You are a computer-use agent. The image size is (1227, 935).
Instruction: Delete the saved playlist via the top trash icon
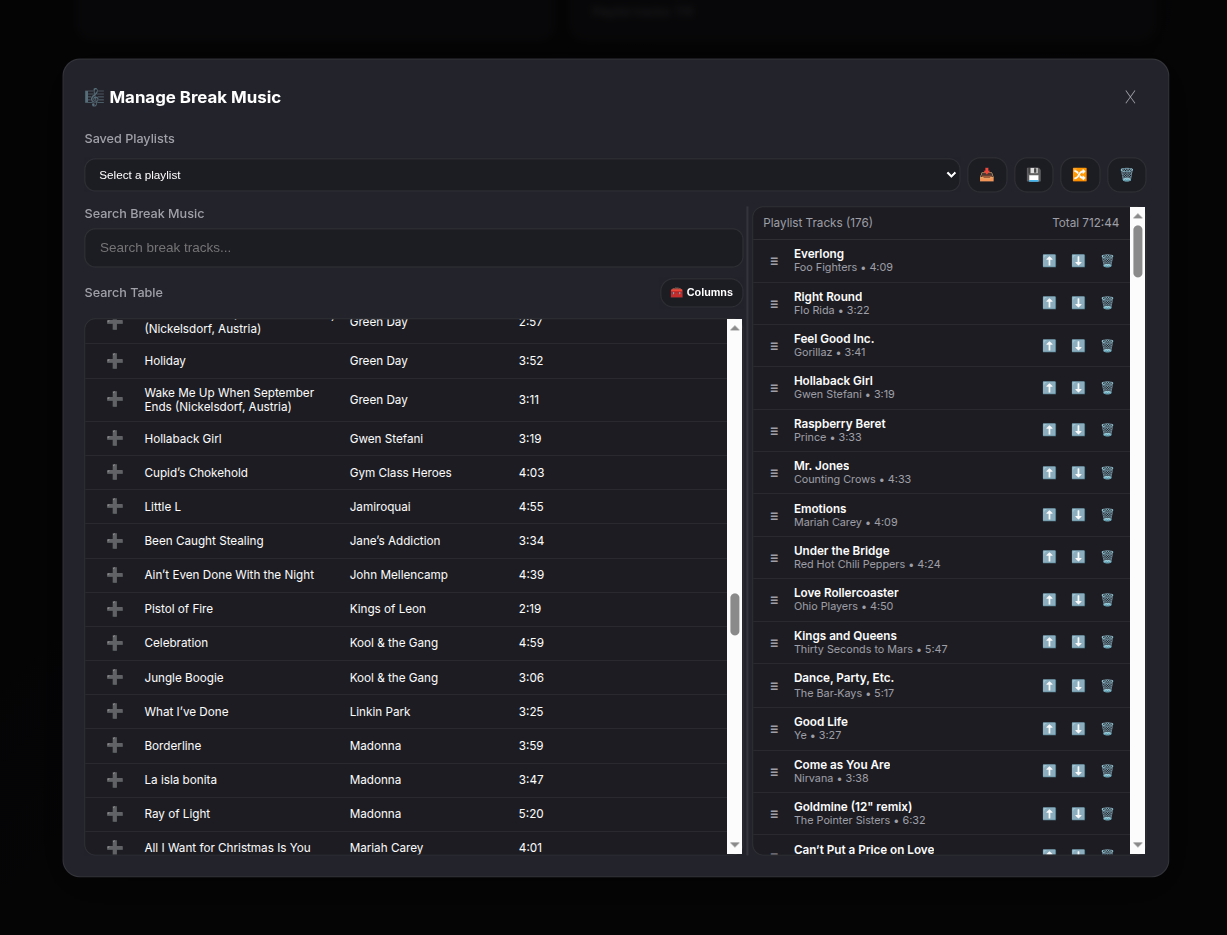click(x=1127, y=175)
